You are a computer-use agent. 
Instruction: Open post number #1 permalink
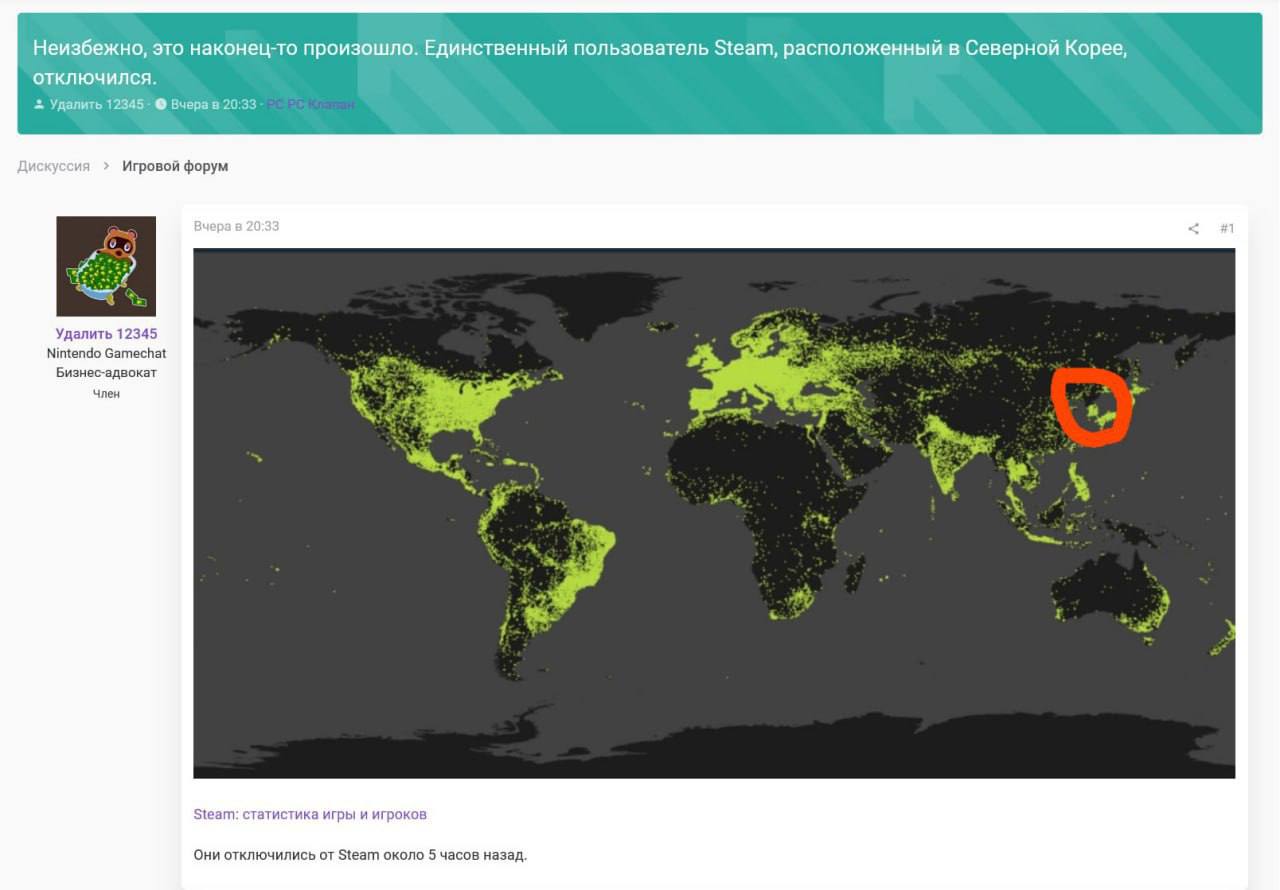click(1227, 229)
